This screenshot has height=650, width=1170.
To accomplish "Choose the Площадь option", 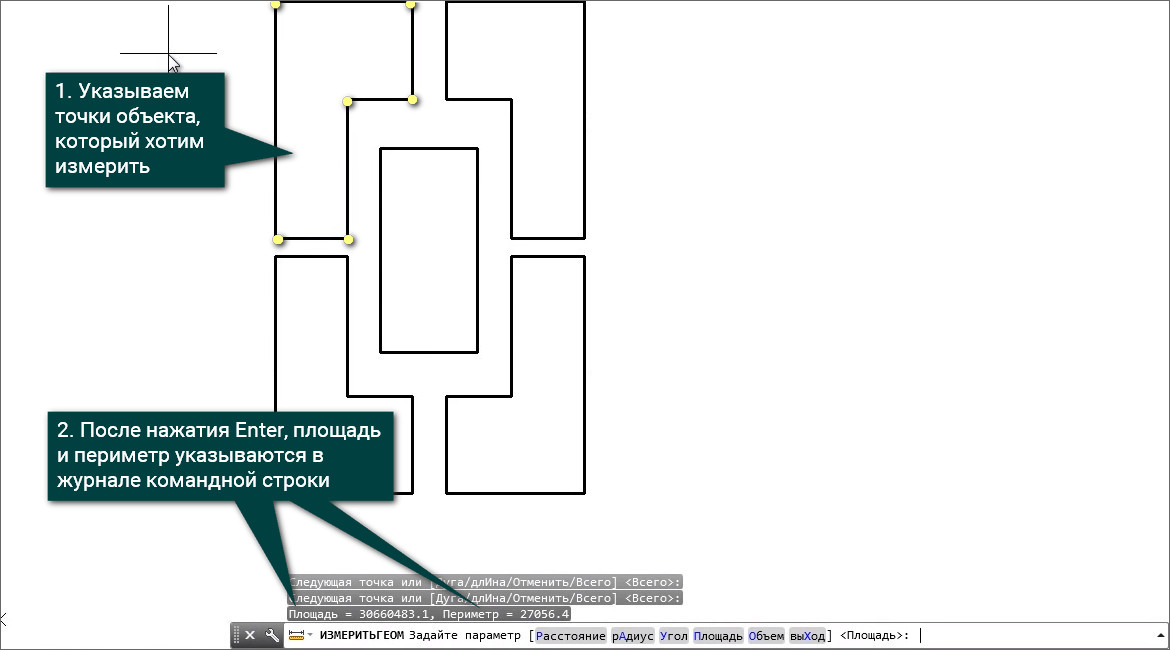I will (718, 636).
